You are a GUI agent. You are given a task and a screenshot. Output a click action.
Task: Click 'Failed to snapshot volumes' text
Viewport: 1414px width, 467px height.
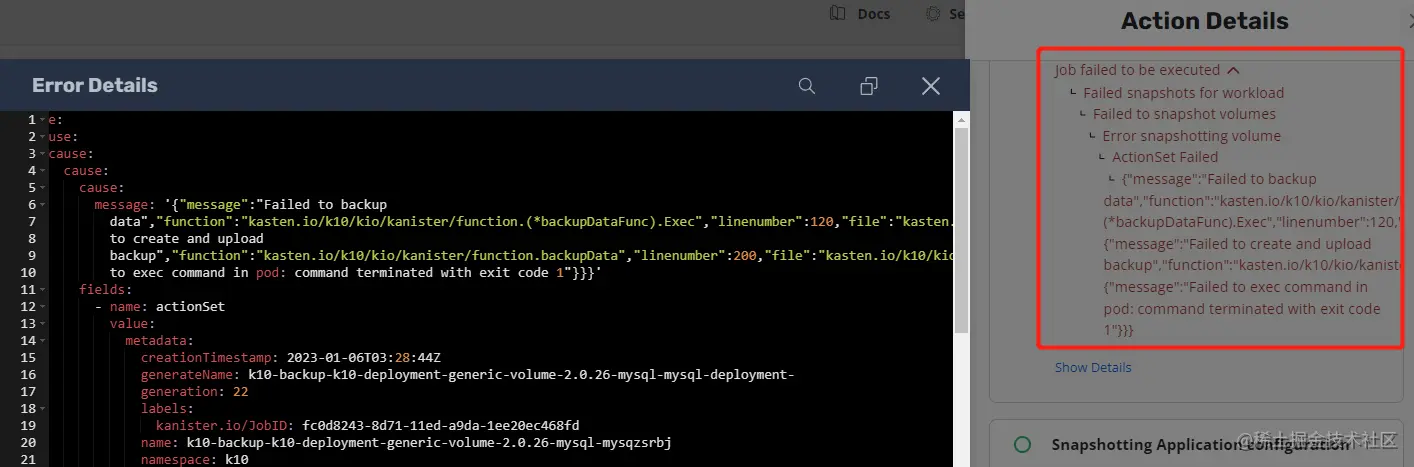click(1184, 114)
